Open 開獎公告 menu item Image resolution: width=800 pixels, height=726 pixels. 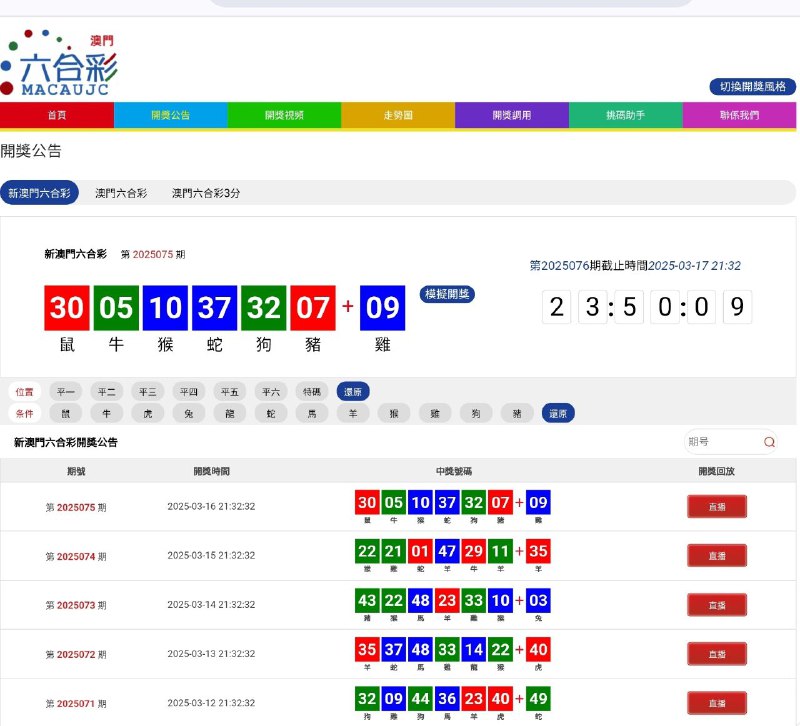(170, 115)
